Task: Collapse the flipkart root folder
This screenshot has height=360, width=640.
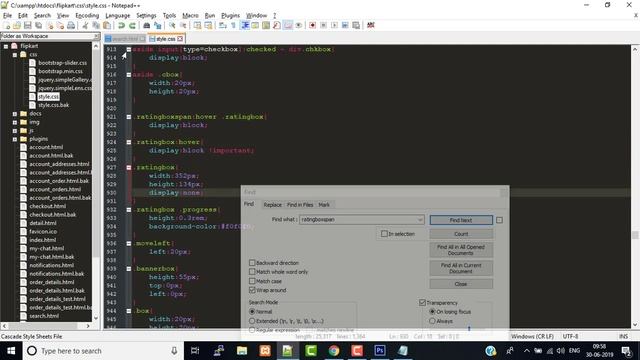Action: (6, 46)
